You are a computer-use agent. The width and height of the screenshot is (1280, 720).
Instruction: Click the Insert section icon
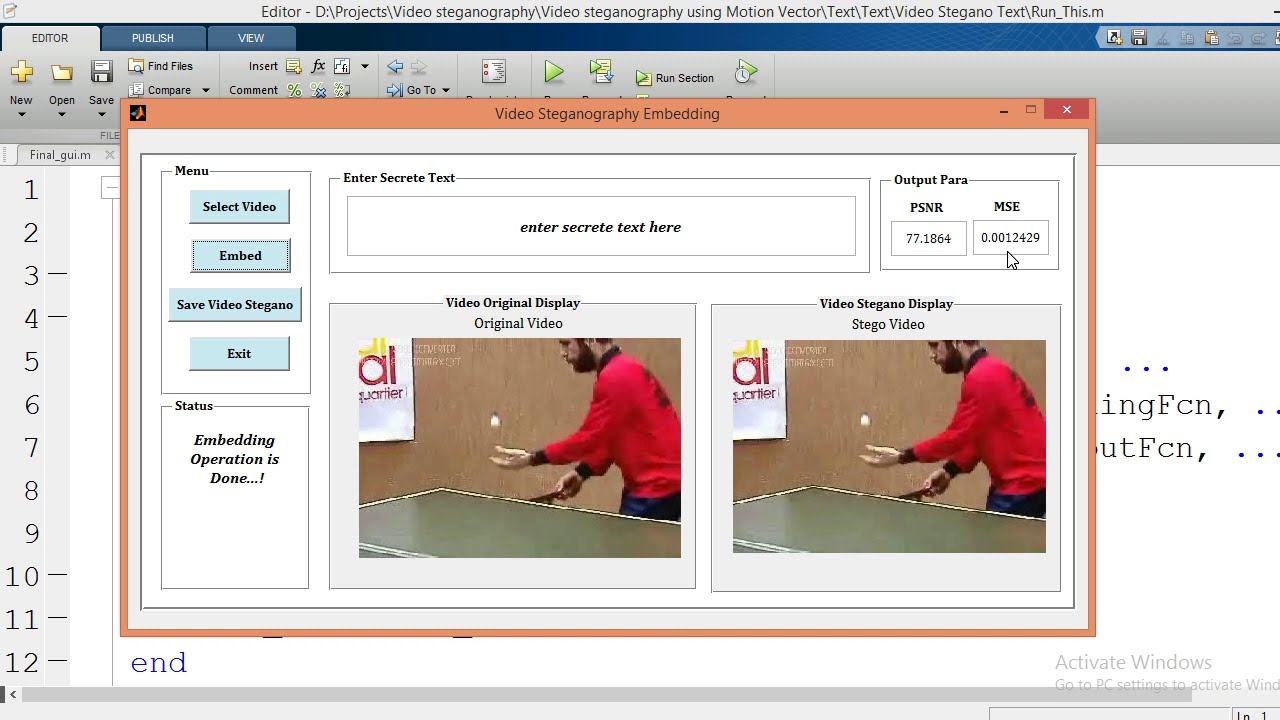point(293,66)
